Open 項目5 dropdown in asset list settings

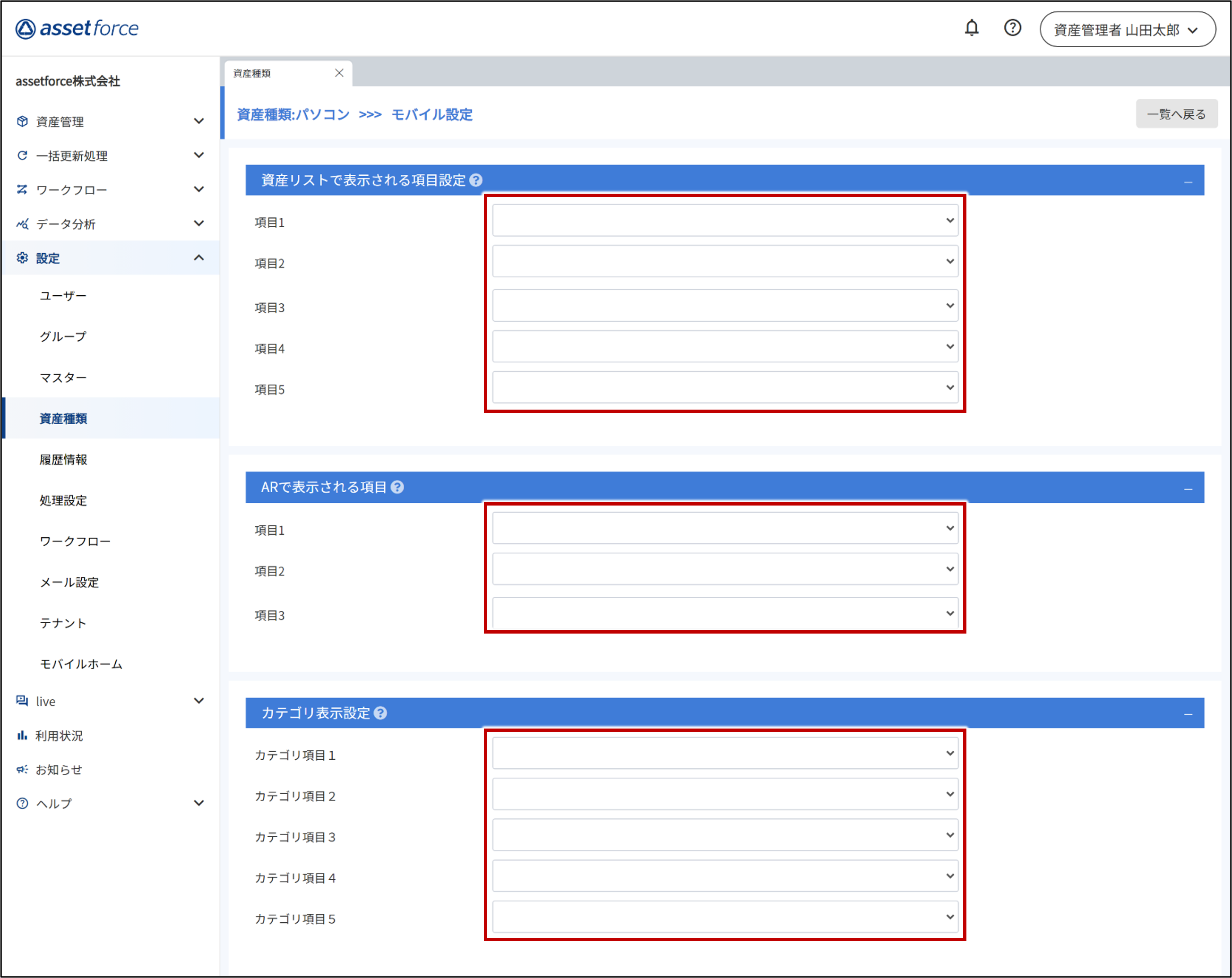[725, 387]
